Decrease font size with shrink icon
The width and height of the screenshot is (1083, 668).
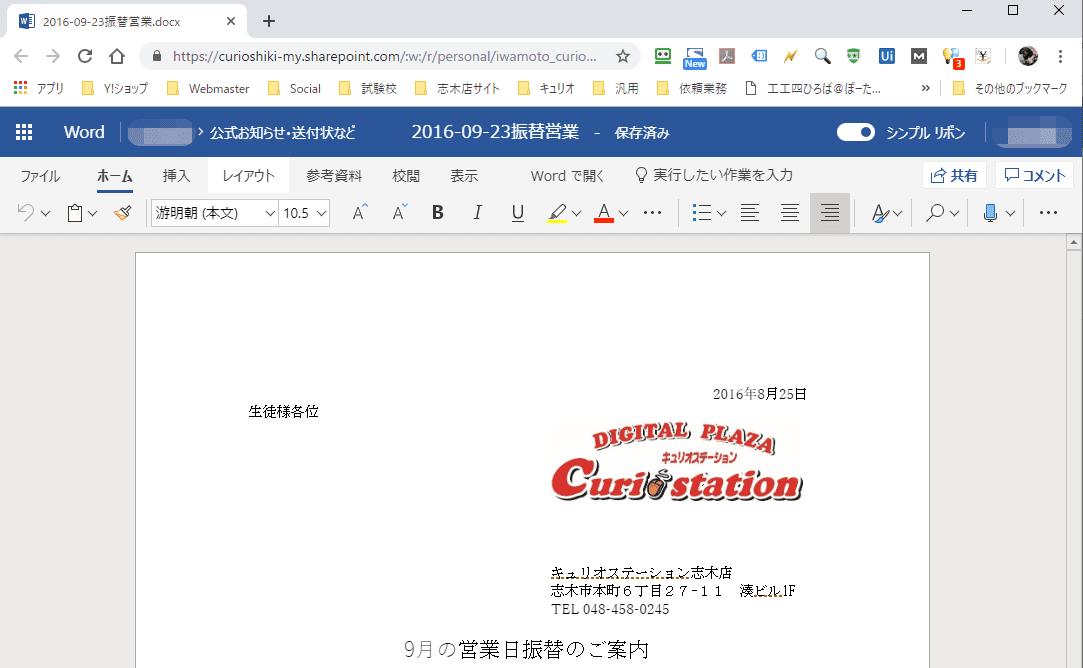(x=400, y=213)
